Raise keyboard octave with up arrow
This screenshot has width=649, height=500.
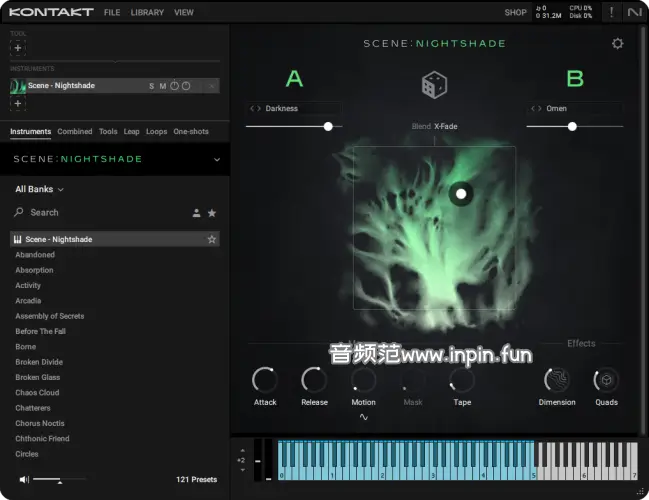click(243, 450)
